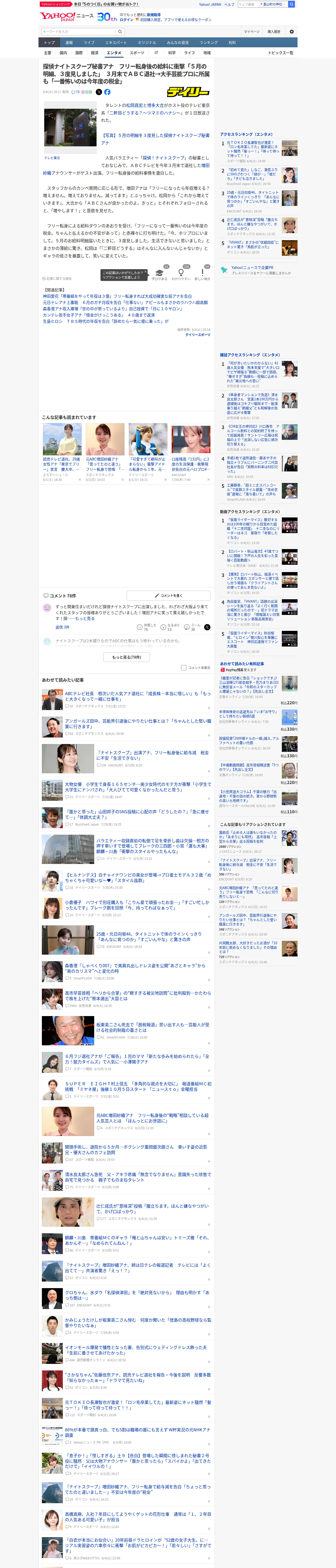
Task: Click the デイリー publisher logo
Action: point(188,92)
